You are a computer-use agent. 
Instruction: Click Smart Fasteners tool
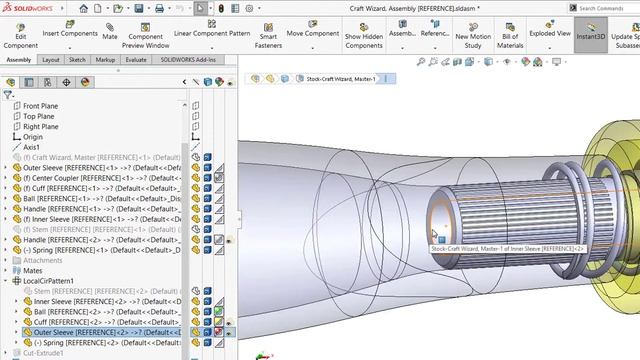coord(268,36)
